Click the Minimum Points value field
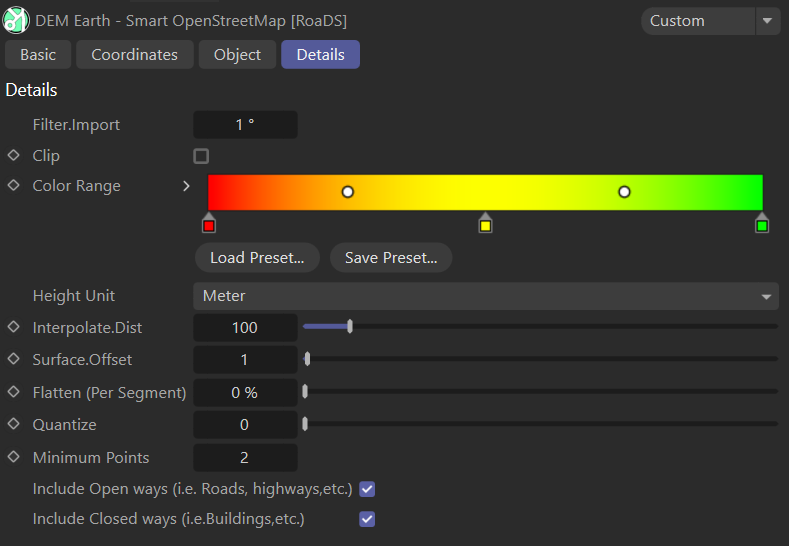The image size is (789, 546). pos(245,457)
